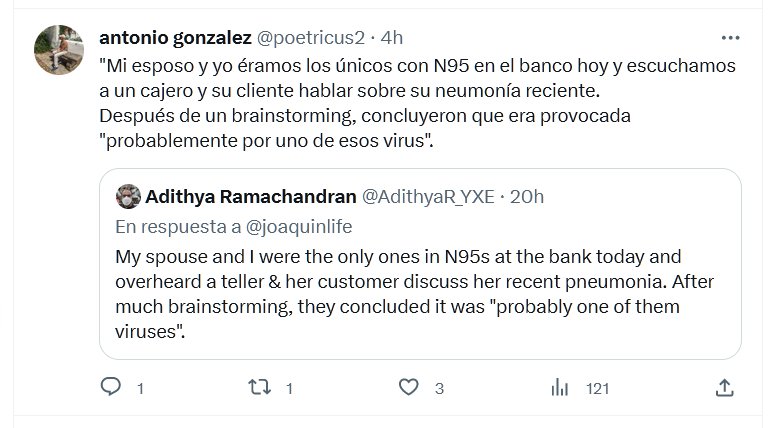Image resolution: width=782 pixels, height=428 pixels.
Task: Click the like count of 3
Action: tap(439, 388)
